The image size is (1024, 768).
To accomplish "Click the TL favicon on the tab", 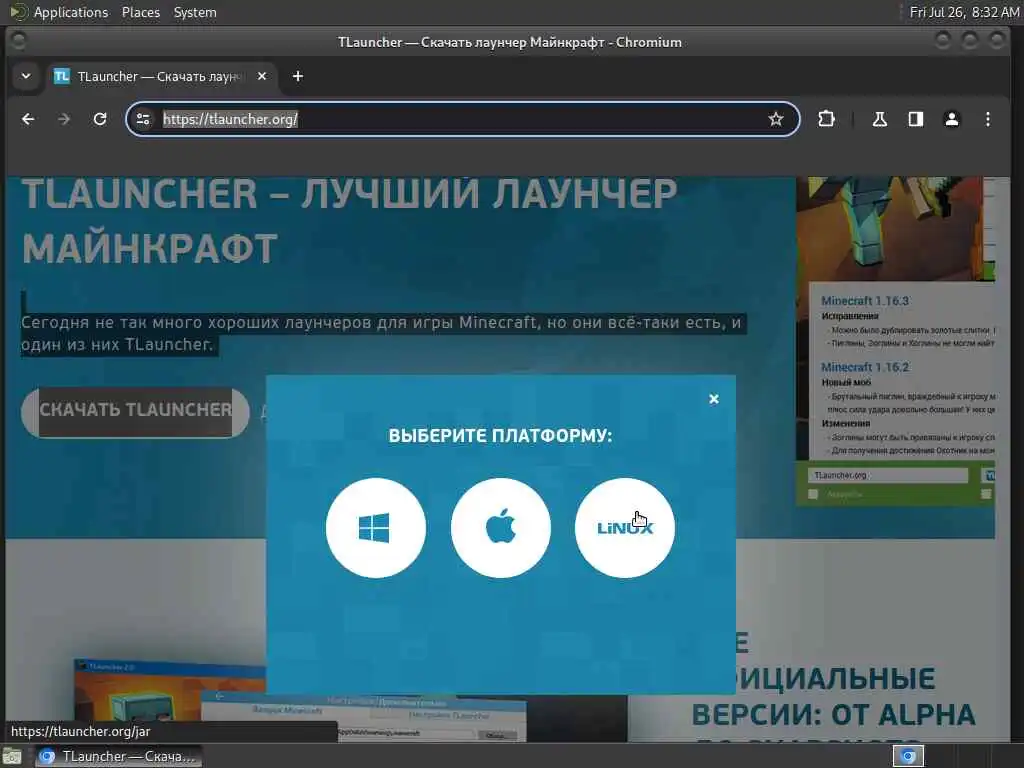I will click(61, 76).
